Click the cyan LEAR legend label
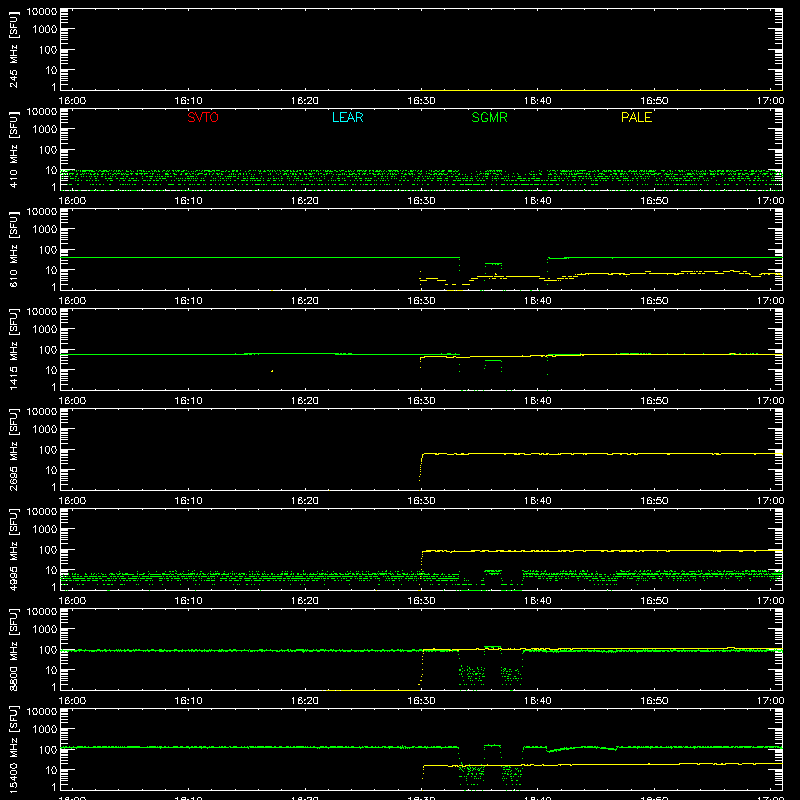The width and height of the screenshot is (800, 800). click(347, 117)
